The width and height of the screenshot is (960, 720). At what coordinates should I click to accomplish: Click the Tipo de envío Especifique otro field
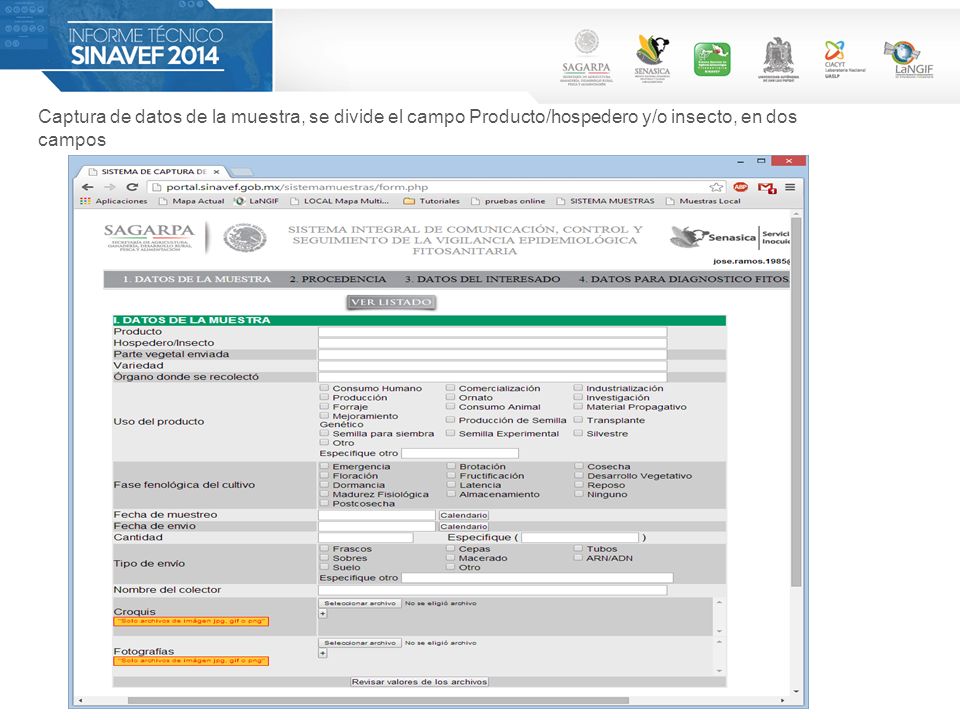tap(537, 578)
